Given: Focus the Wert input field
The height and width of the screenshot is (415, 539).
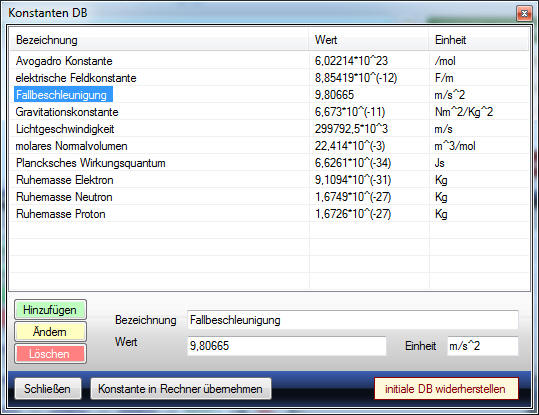Looking at the screenshot, I should click(x=287, y=346).
